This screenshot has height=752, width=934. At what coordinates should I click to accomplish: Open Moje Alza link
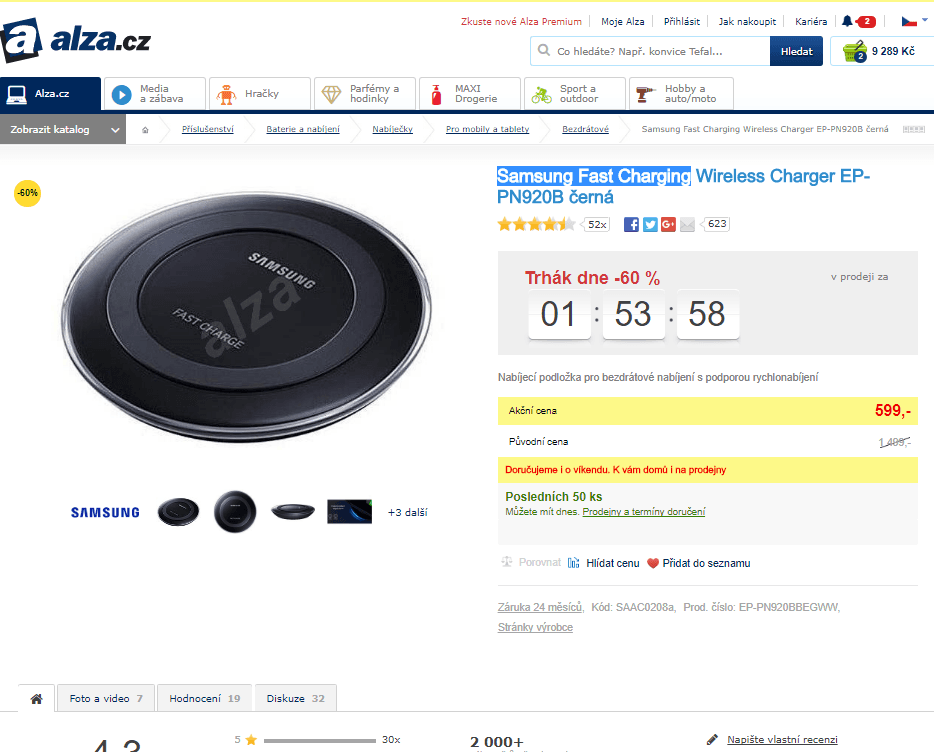(622, 21)
